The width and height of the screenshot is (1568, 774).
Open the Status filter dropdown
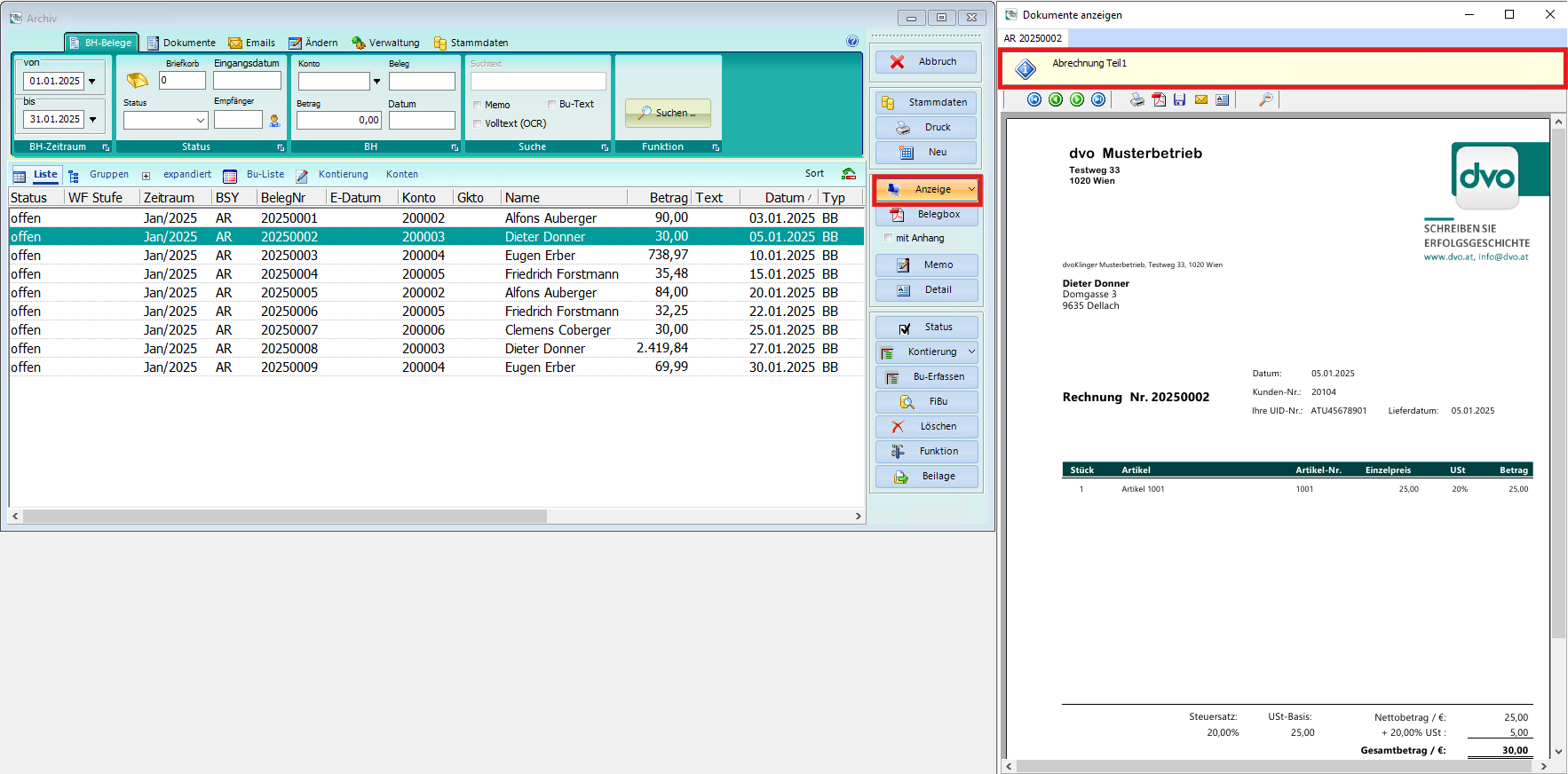[x=201, y=120]
